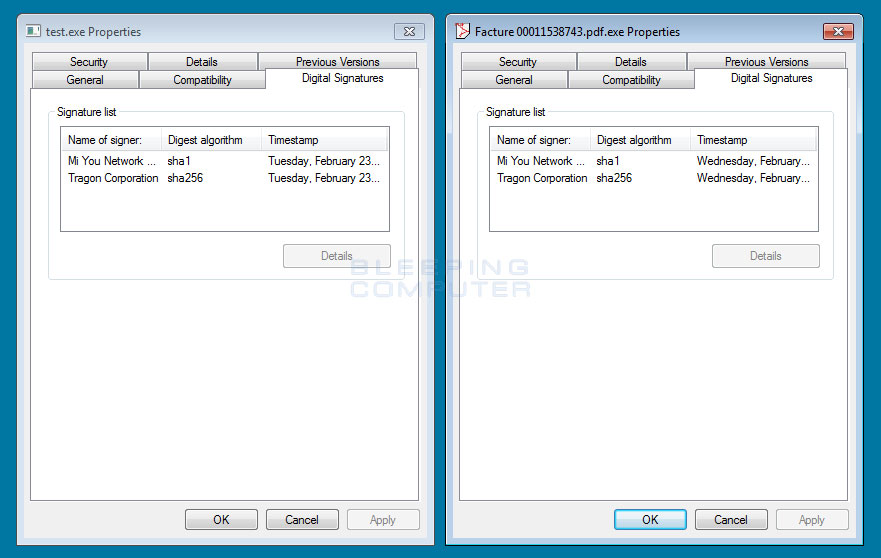Cancel the test.exe Properties dialog
Screen dimensions: 881x558
point(302,520)
